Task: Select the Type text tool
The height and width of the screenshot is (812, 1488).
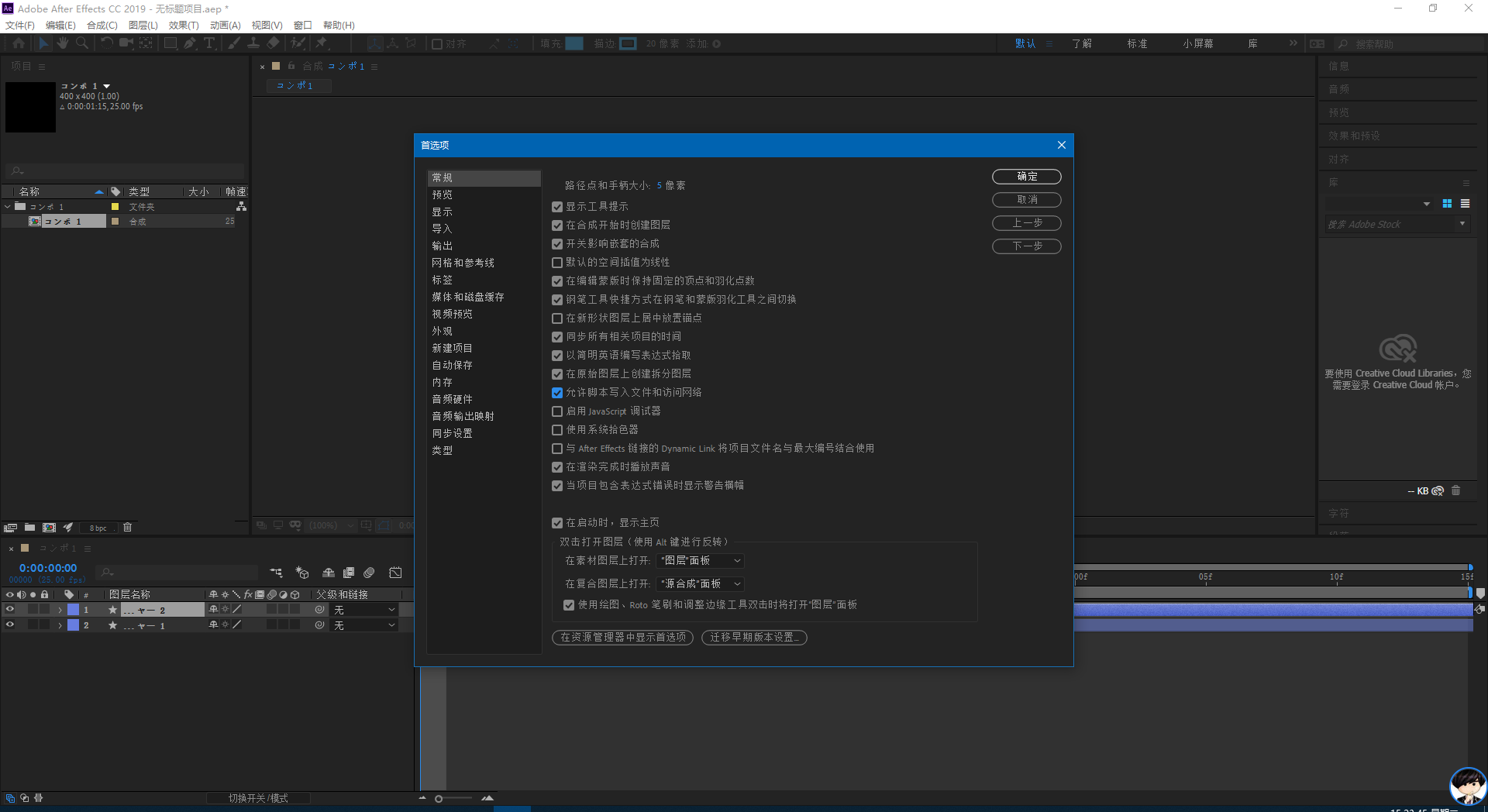Action: point(209,43)
